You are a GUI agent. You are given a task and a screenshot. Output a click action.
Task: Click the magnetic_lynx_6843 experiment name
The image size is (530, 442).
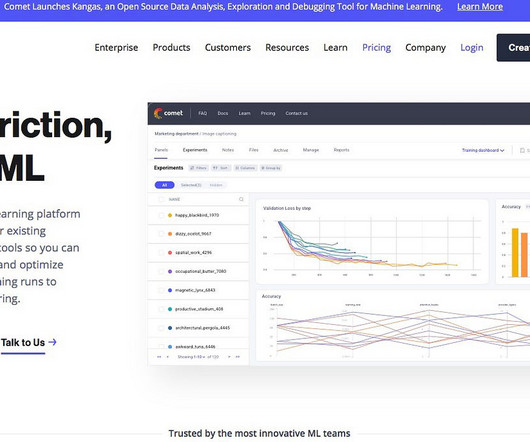(195, 290)
